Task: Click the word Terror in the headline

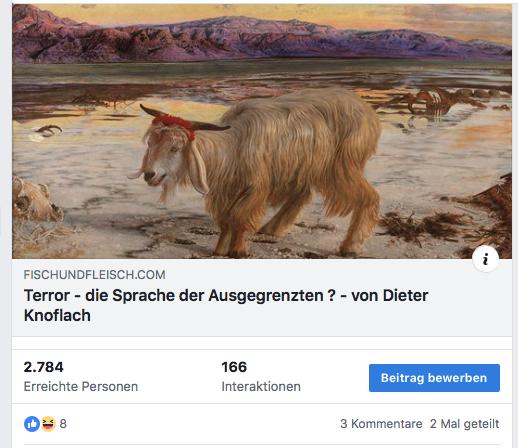Action: click(x=47, y=295)
